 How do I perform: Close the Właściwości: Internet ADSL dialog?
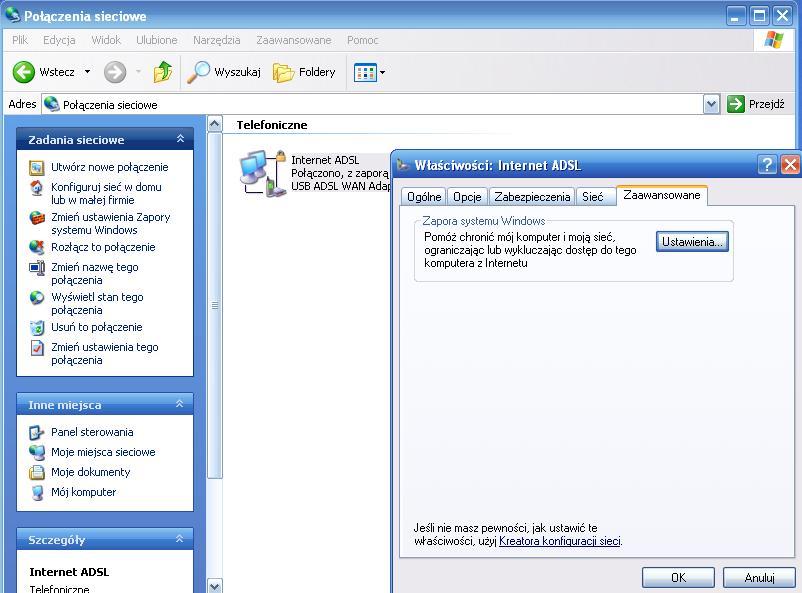[790, 165]
